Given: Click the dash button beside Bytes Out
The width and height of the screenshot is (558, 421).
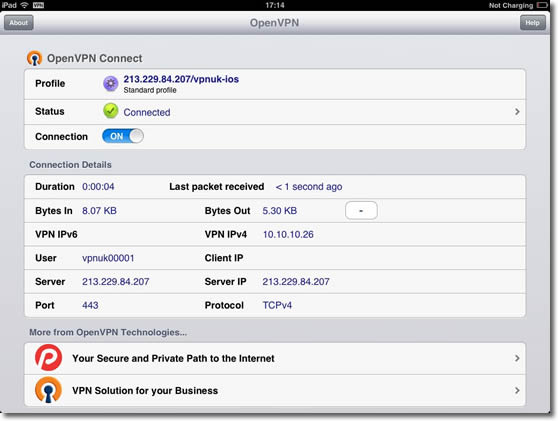Looking at the screenshot, I should pyautogui.click(x=361, y=211).
